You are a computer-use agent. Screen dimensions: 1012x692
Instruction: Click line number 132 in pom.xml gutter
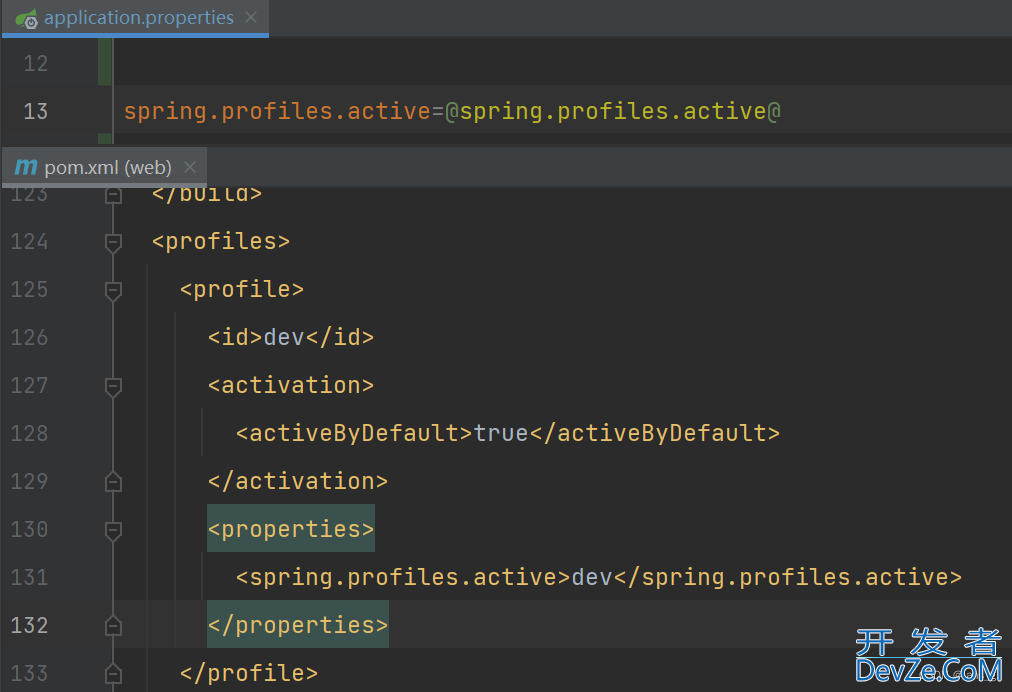(29, 625)
